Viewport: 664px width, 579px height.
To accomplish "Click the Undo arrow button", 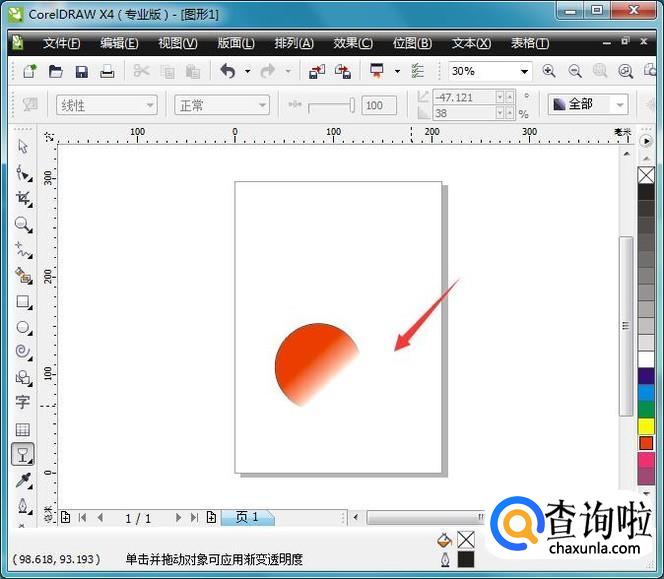I will pos(227,72).
